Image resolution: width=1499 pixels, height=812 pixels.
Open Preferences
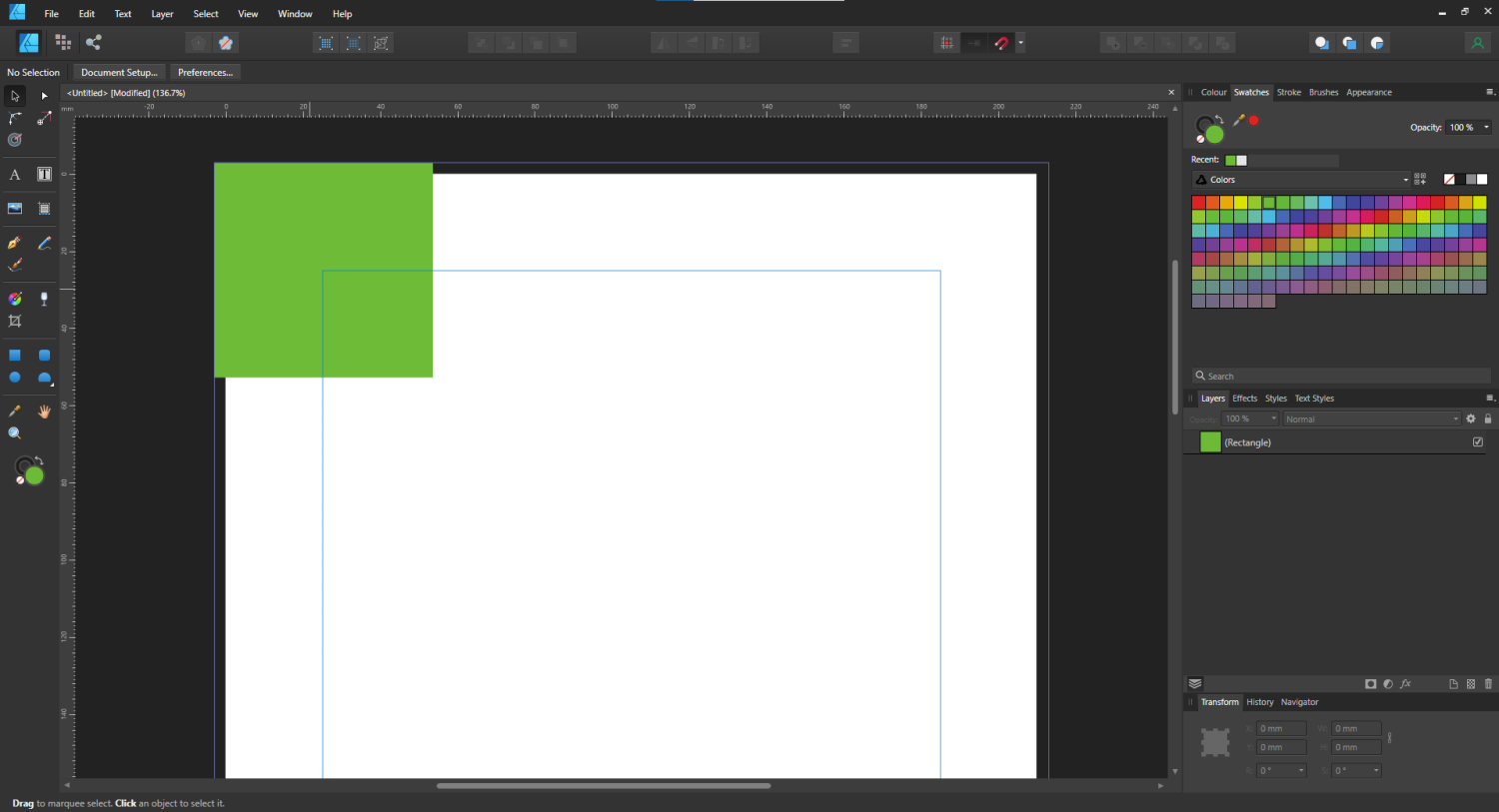point(205,72)
